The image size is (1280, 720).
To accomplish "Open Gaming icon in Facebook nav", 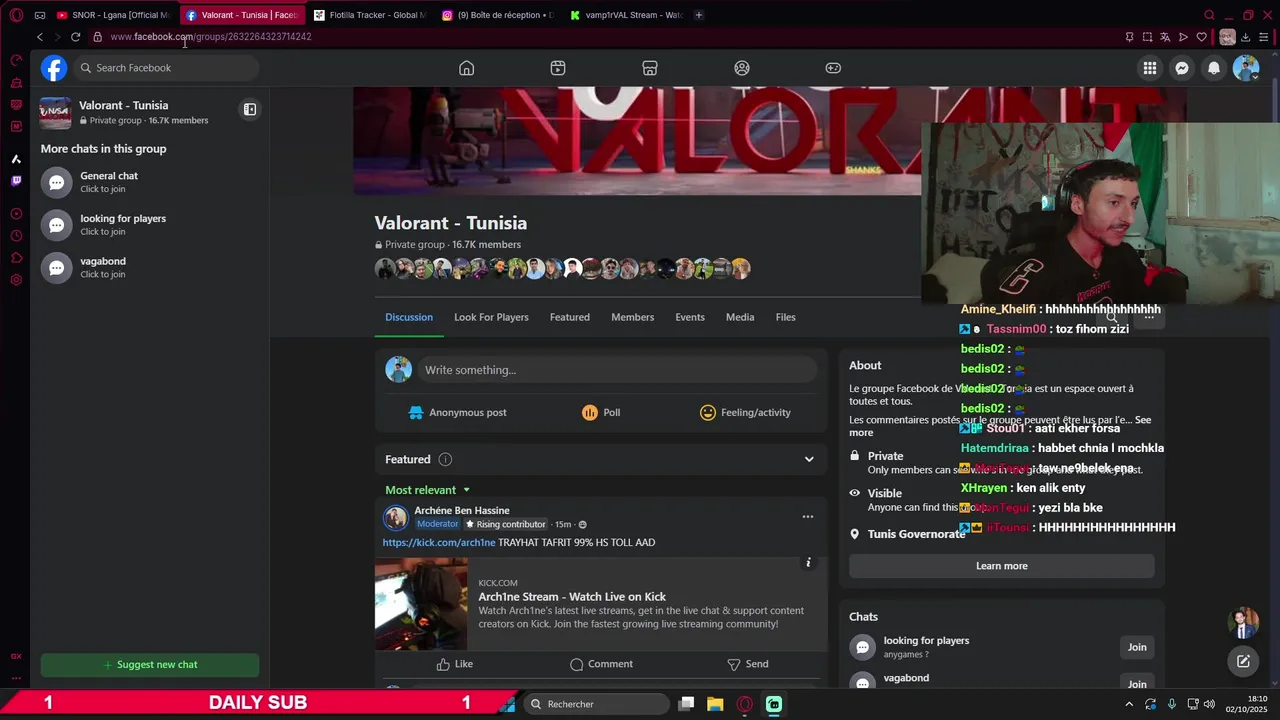I will (833, 68).
